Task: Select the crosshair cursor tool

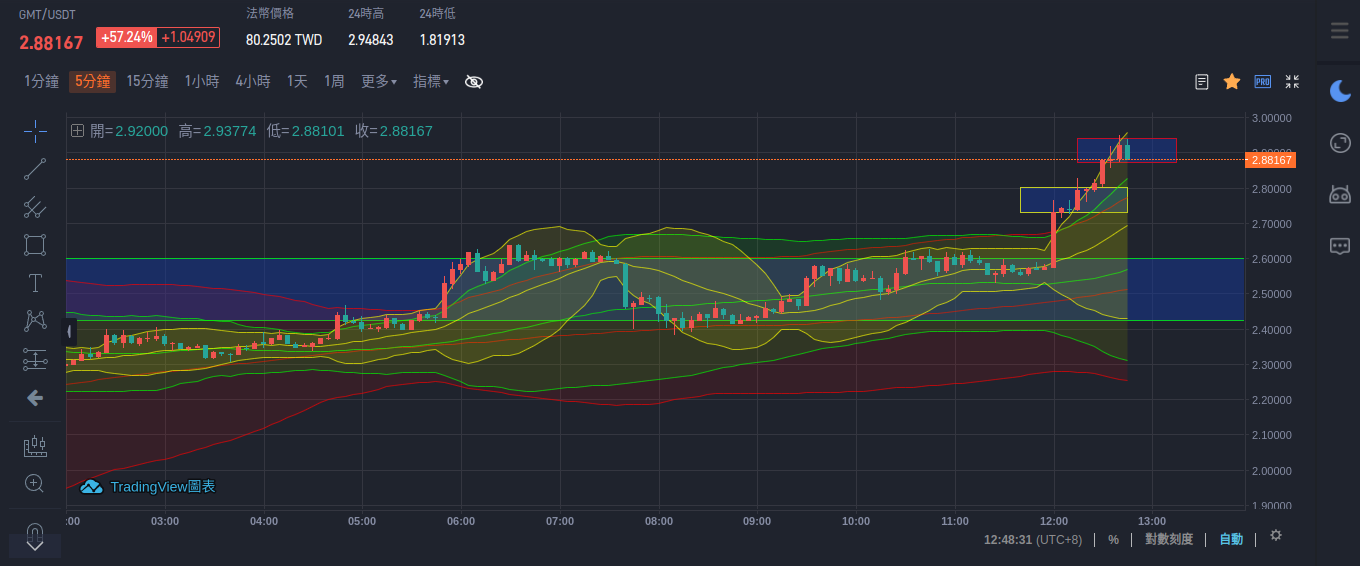Action: 35,131
